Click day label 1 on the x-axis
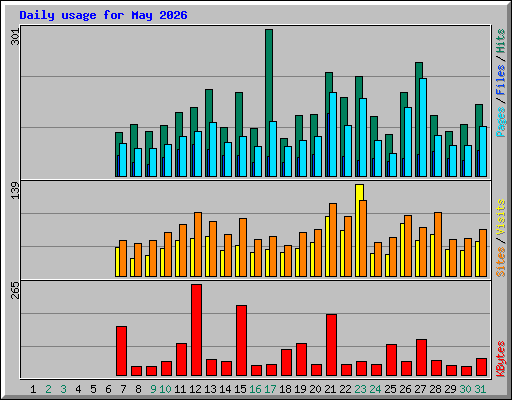Screen dimensions: 512x400 [33, 389]
